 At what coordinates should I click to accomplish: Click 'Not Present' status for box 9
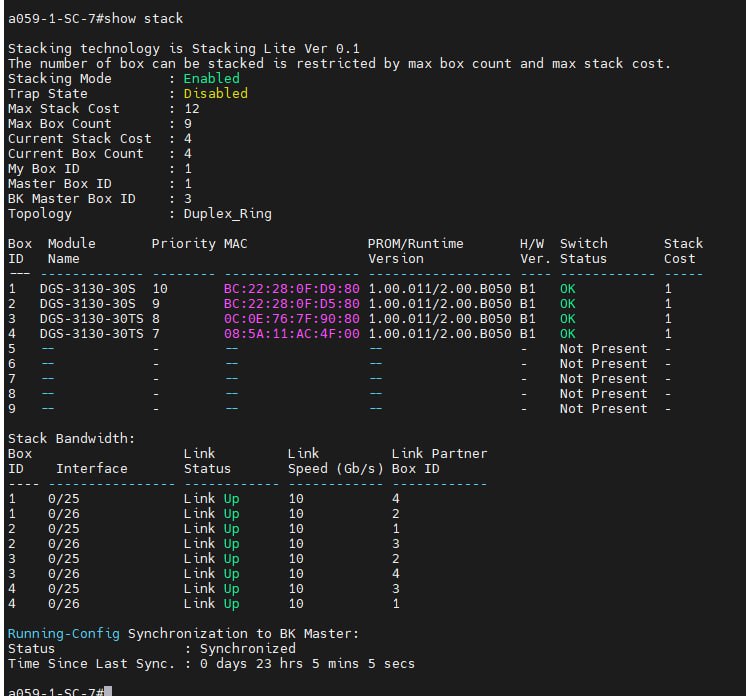click(603, 409)
